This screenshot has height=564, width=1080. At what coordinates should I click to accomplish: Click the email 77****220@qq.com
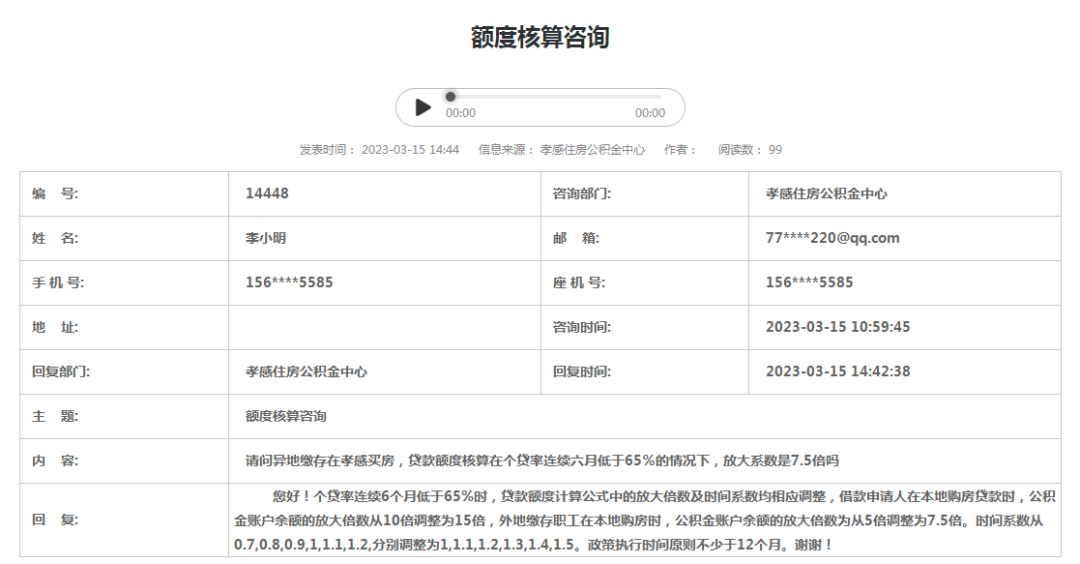click(x=833, y=238)
